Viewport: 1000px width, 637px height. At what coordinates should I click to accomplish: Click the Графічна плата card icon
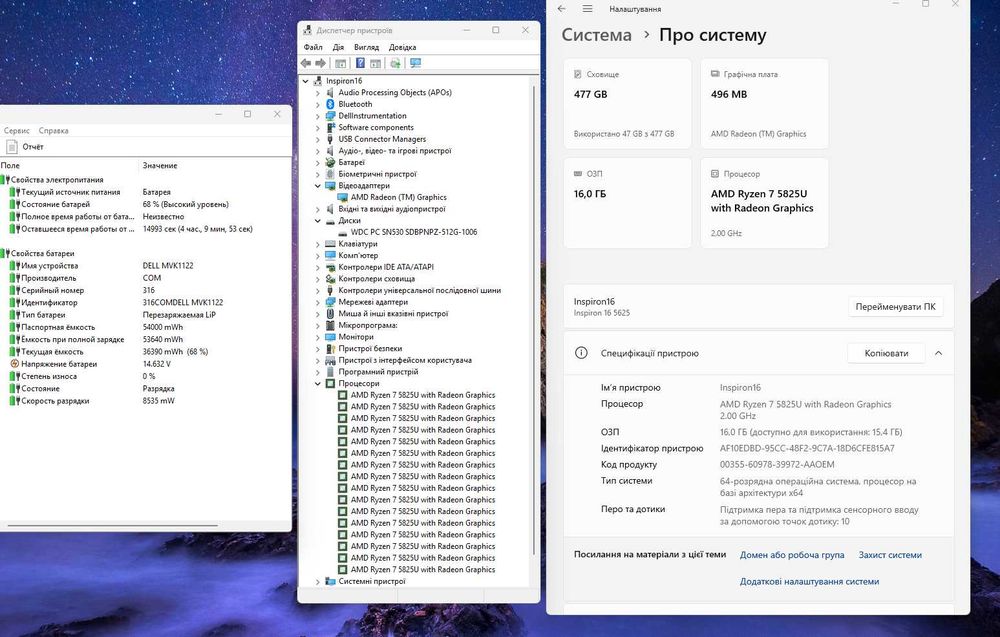(715, 74)
